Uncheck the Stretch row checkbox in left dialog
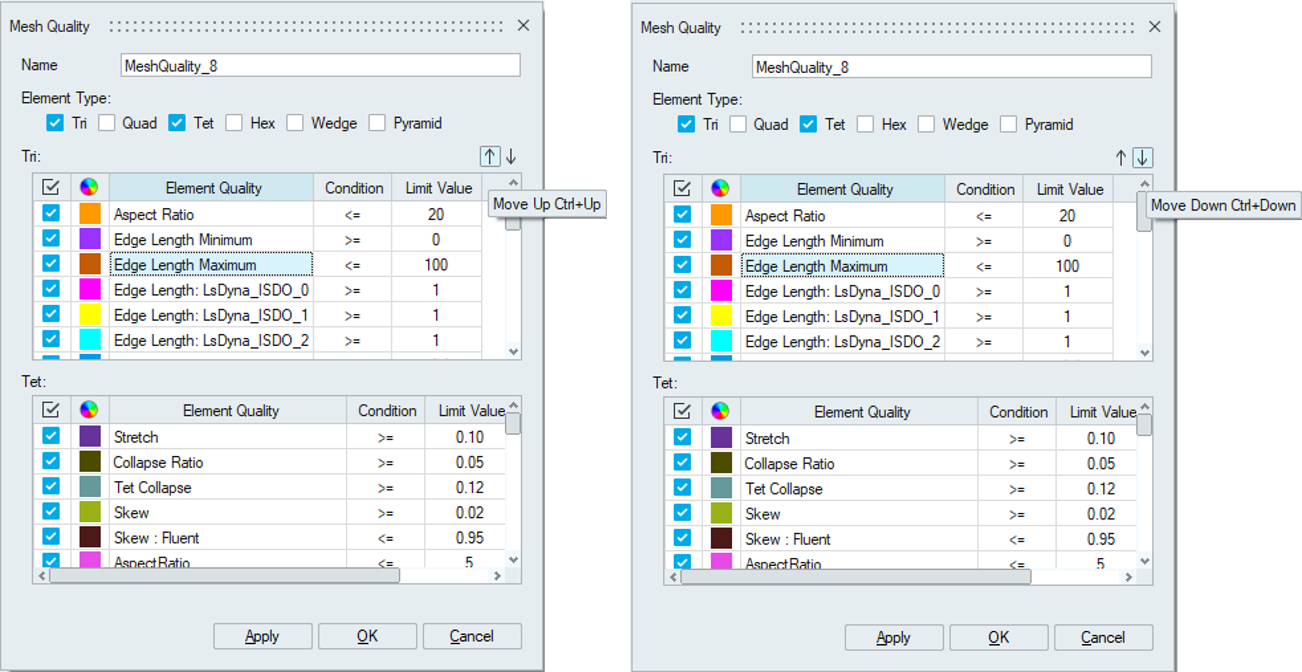 click(51, 436)
